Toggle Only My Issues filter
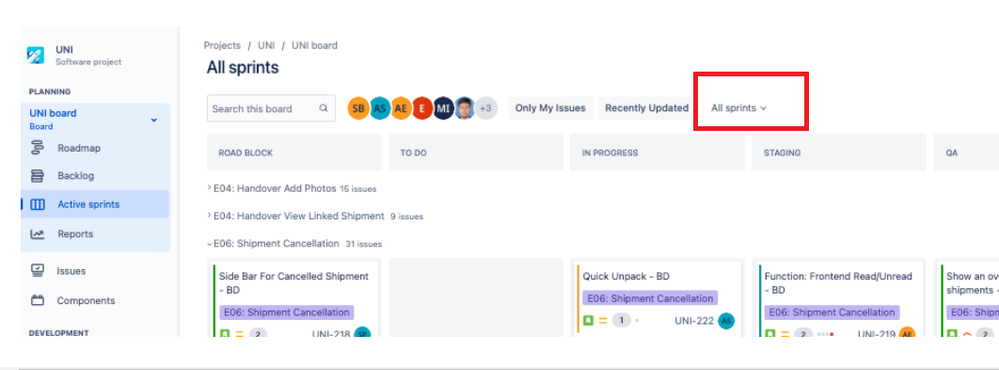The image size is (999, 370). (550, 108)
